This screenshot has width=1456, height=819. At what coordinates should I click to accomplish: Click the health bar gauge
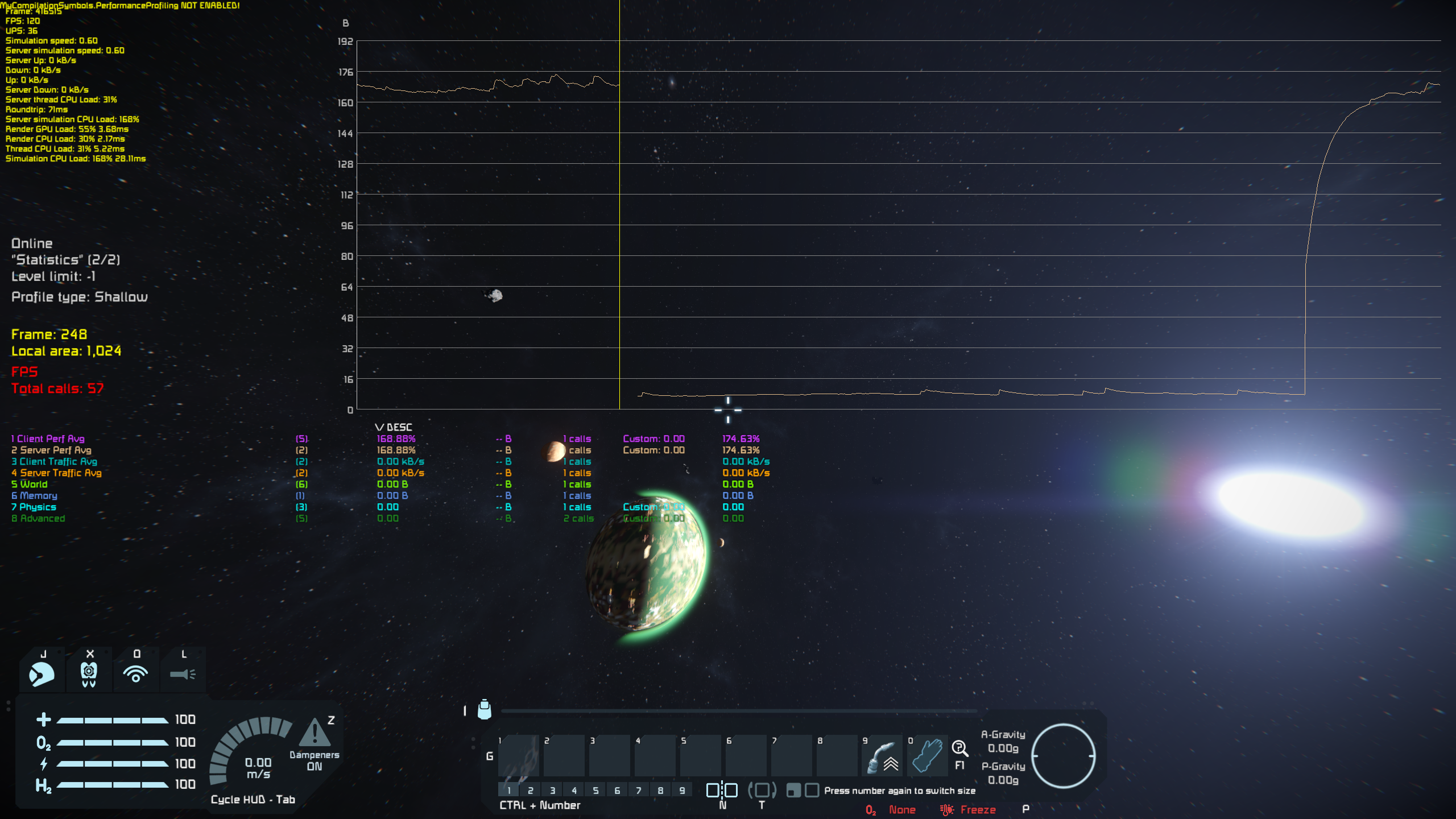[x=112, y=720]
